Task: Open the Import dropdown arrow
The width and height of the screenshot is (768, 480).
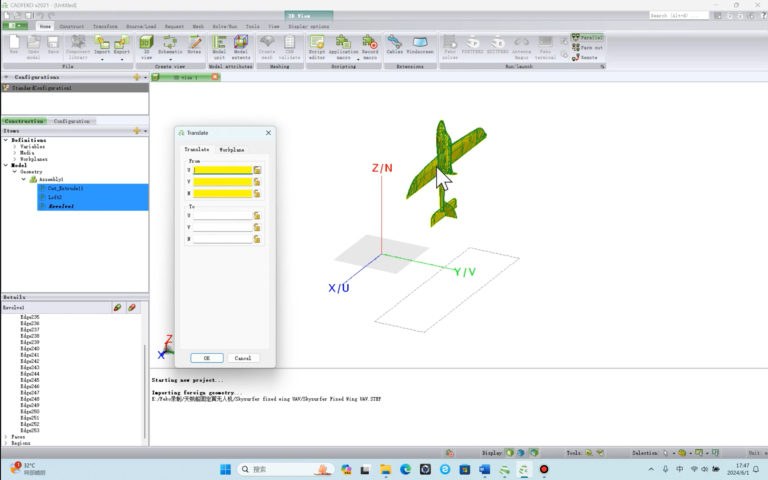Action: [x=102, y=60]
